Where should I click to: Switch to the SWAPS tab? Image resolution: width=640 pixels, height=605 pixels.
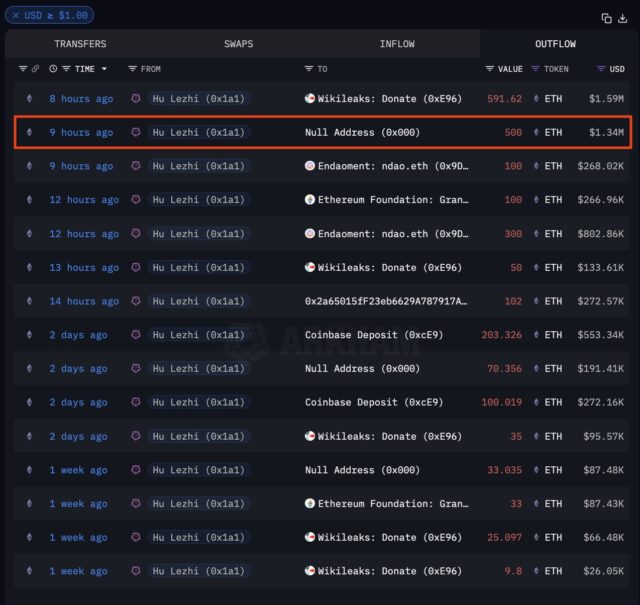click(x=238, y=44)
